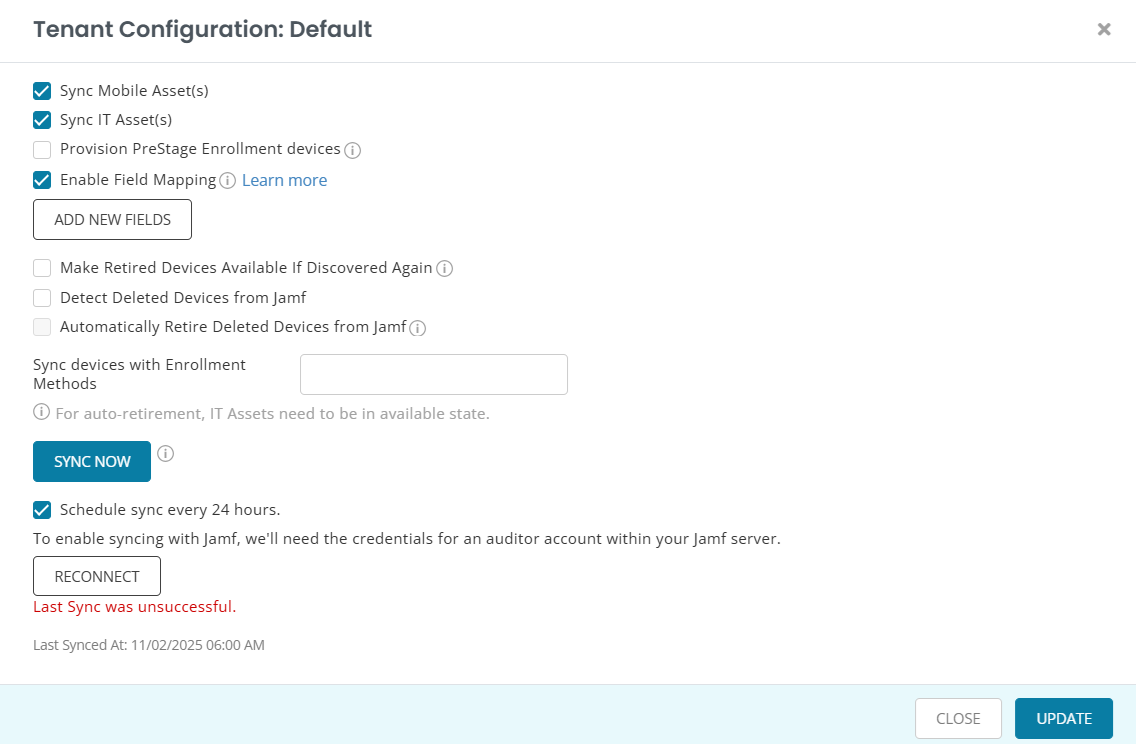Click the Update button
This screenshot has width=1136, height=744.
[1063, 718]
